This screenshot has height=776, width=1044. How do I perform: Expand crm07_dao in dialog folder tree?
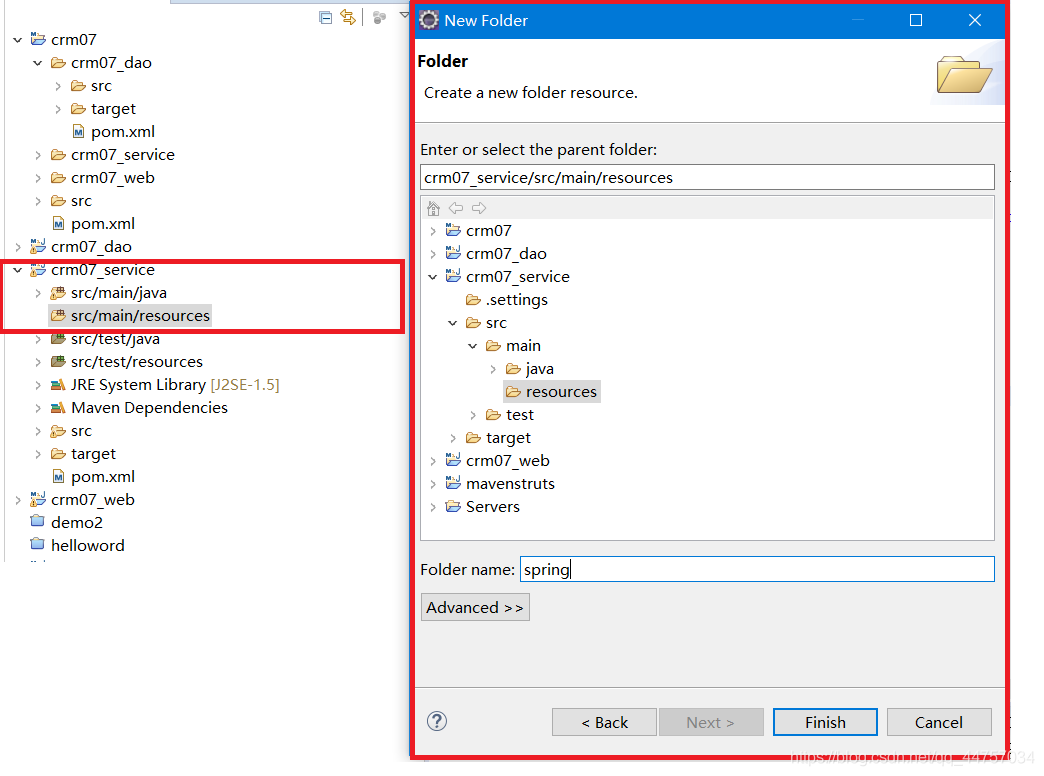[x=433, y=254]
